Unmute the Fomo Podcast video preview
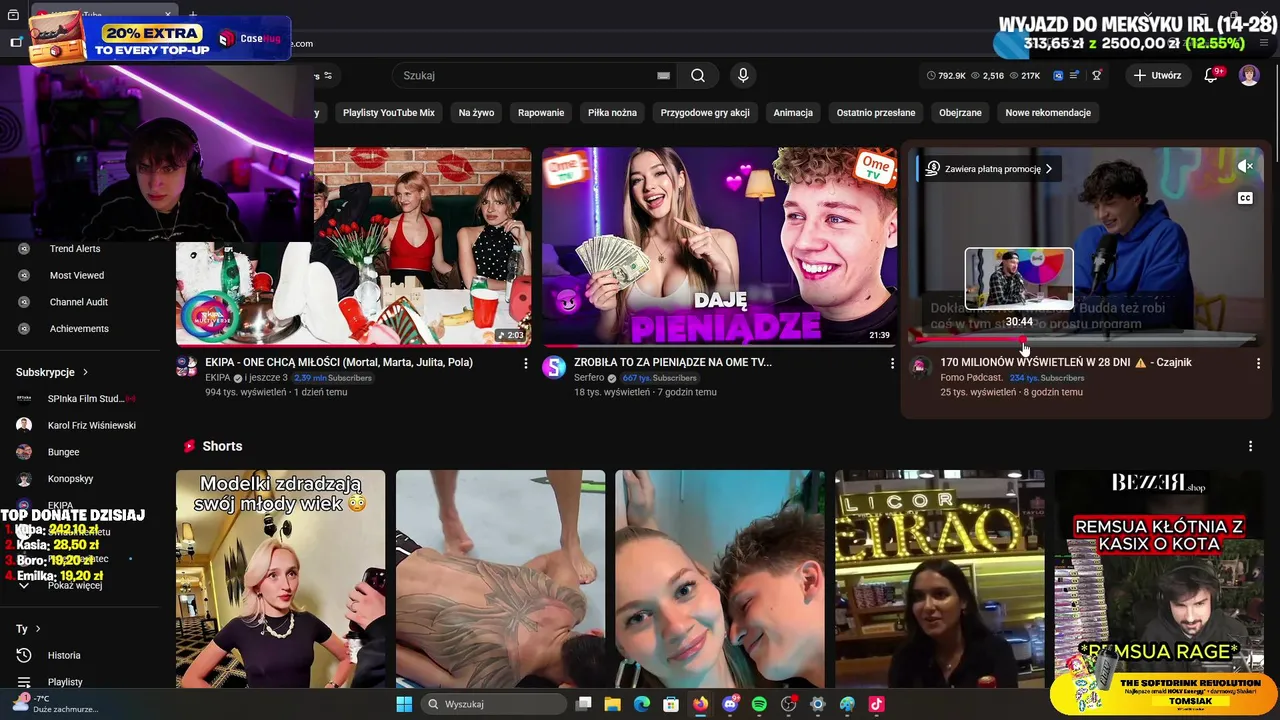1280x720 pixels. [x=1245, y=166]
